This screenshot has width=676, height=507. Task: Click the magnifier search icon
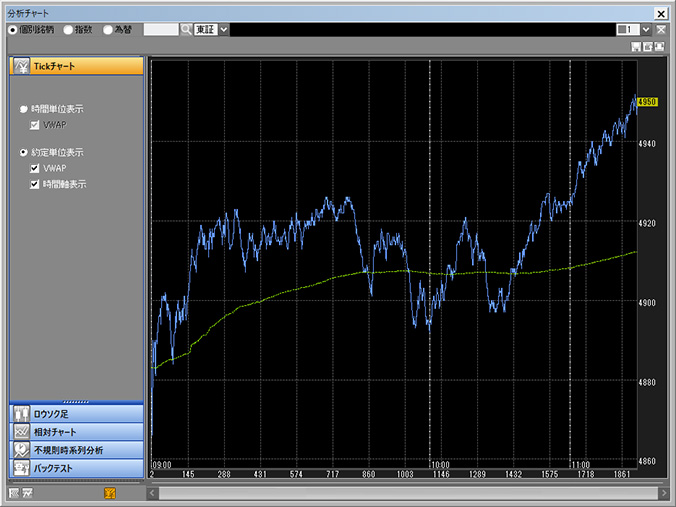tap(186, 30)
